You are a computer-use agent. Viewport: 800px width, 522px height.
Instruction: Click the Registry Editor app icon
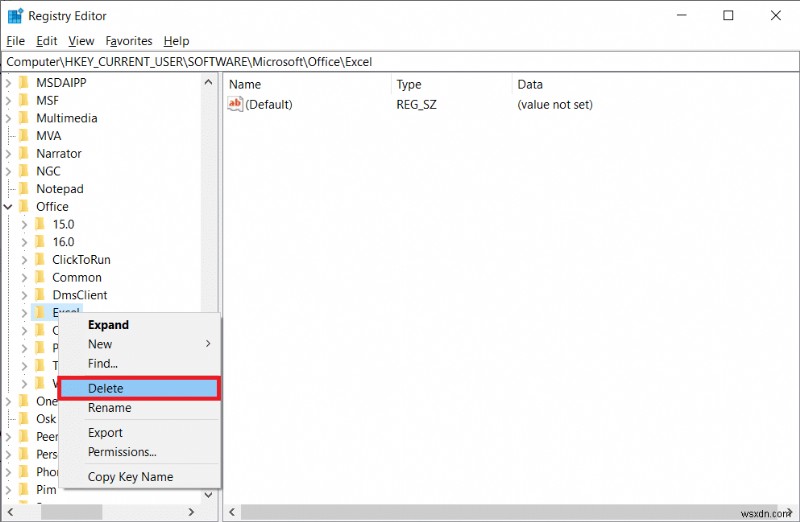coord(15,16)
